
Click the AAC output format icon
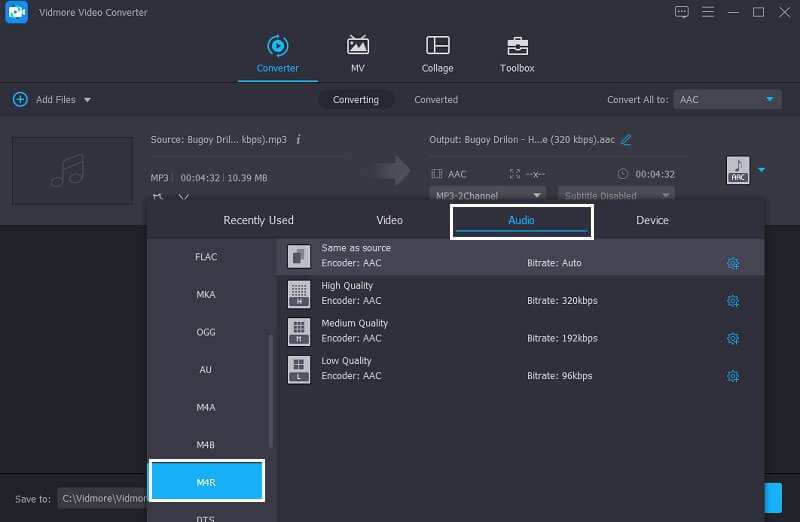(737, 171)
